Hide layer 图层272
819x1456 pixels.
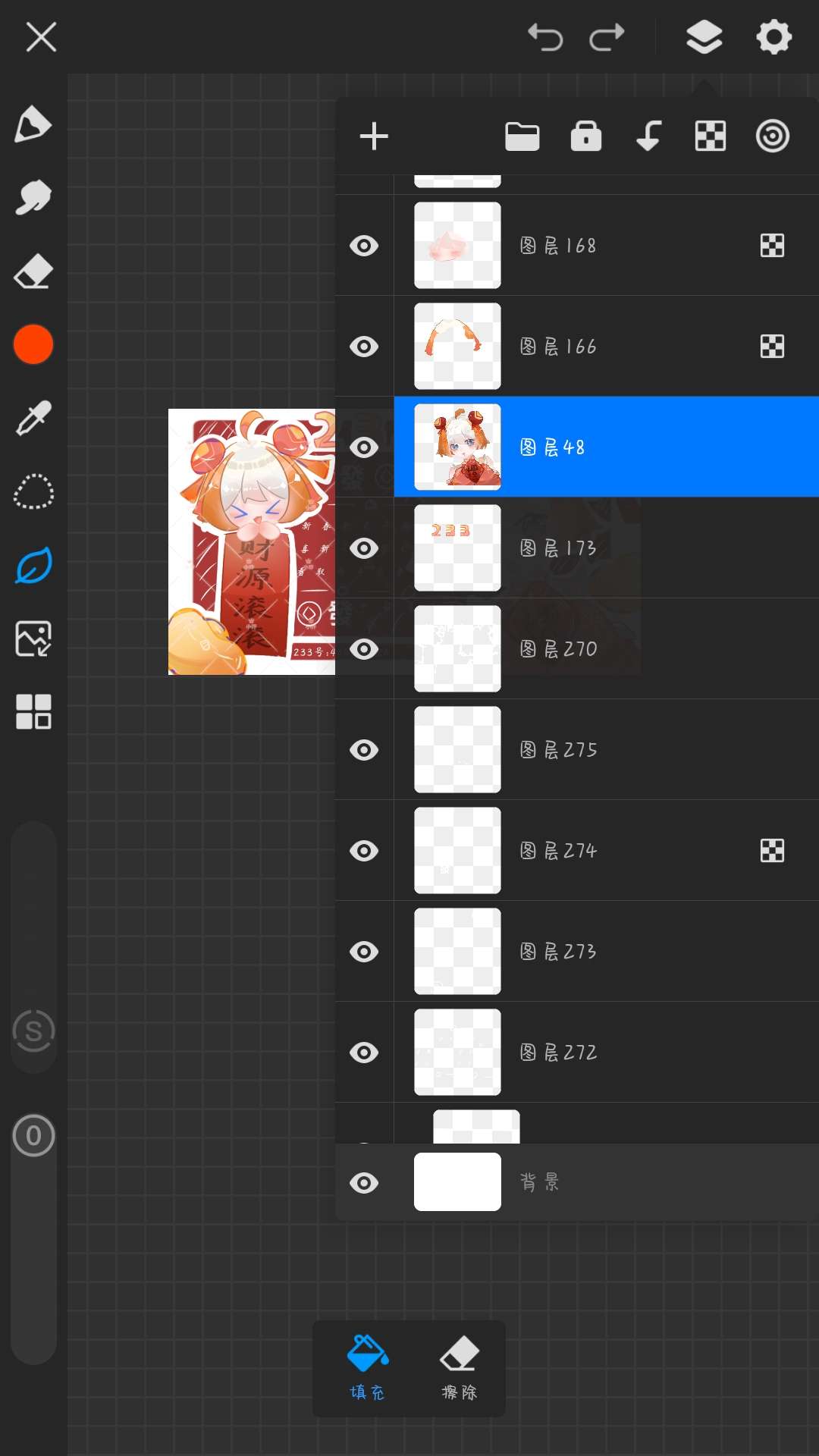(x=364, y=1053)
